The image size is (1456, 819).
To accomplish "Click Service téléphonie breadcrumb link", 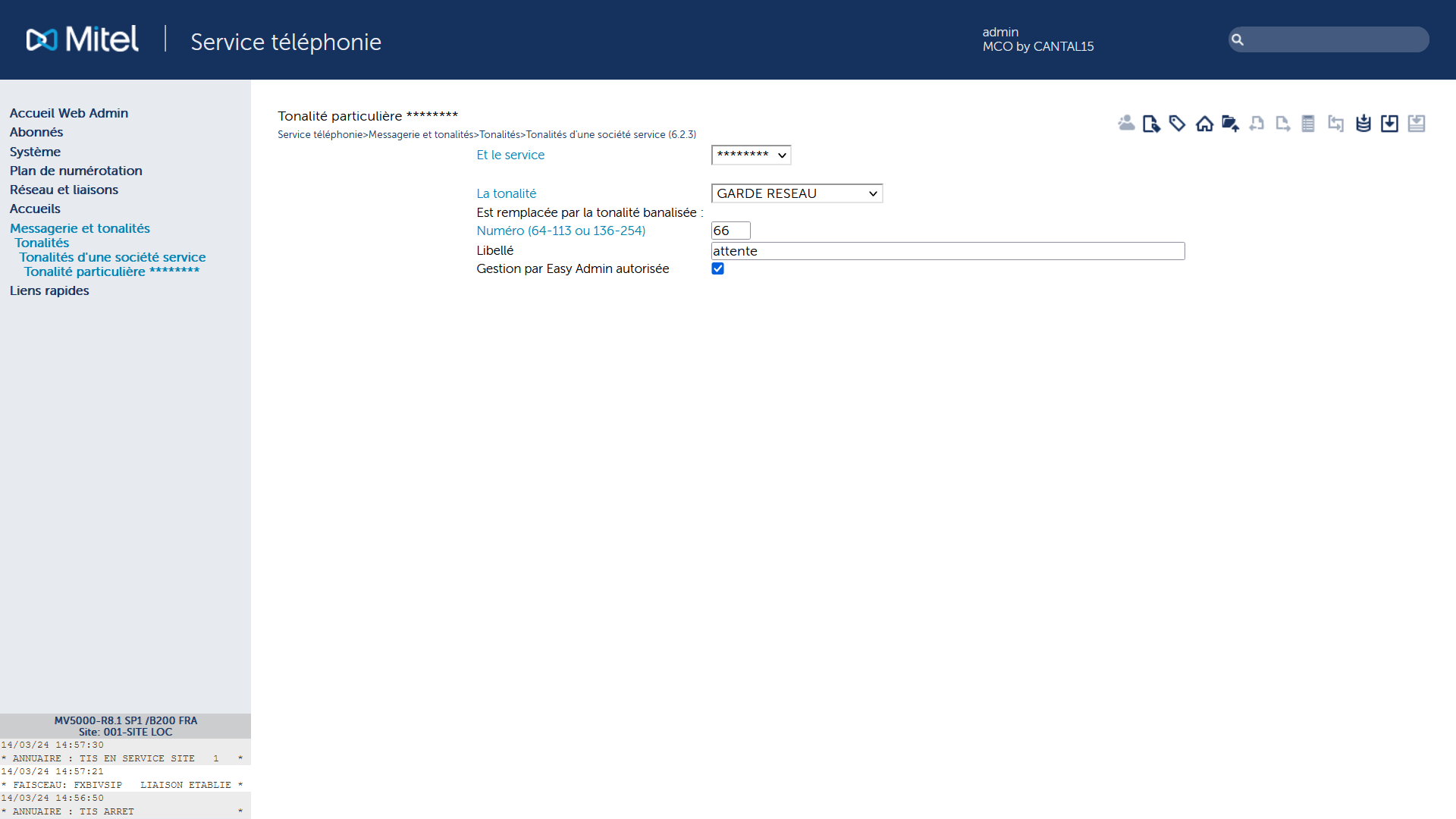I will pos(320,134).
